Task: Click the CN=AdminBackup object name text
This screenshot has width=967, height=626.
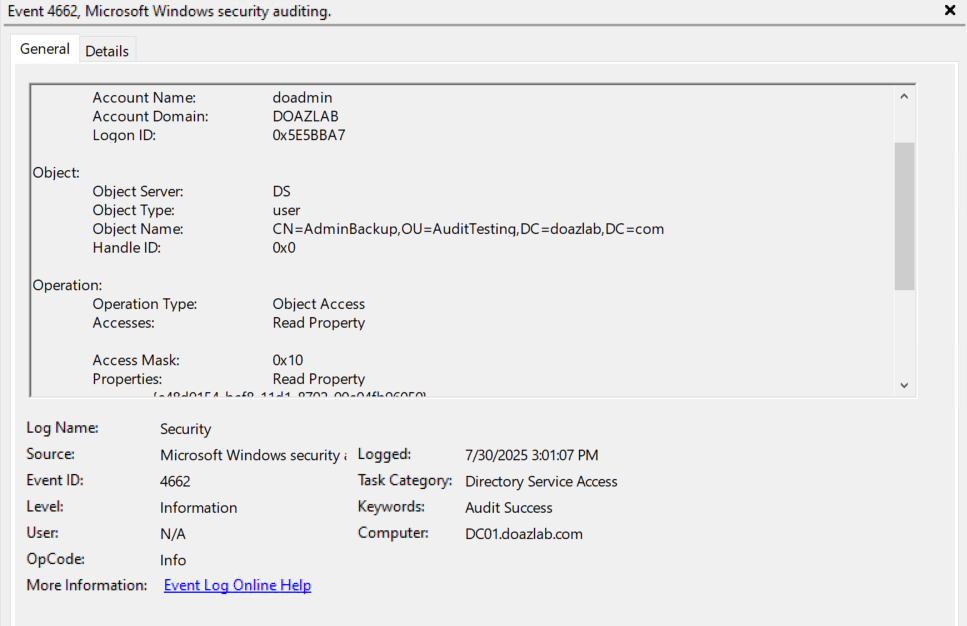Action: [x=468, y=229]
